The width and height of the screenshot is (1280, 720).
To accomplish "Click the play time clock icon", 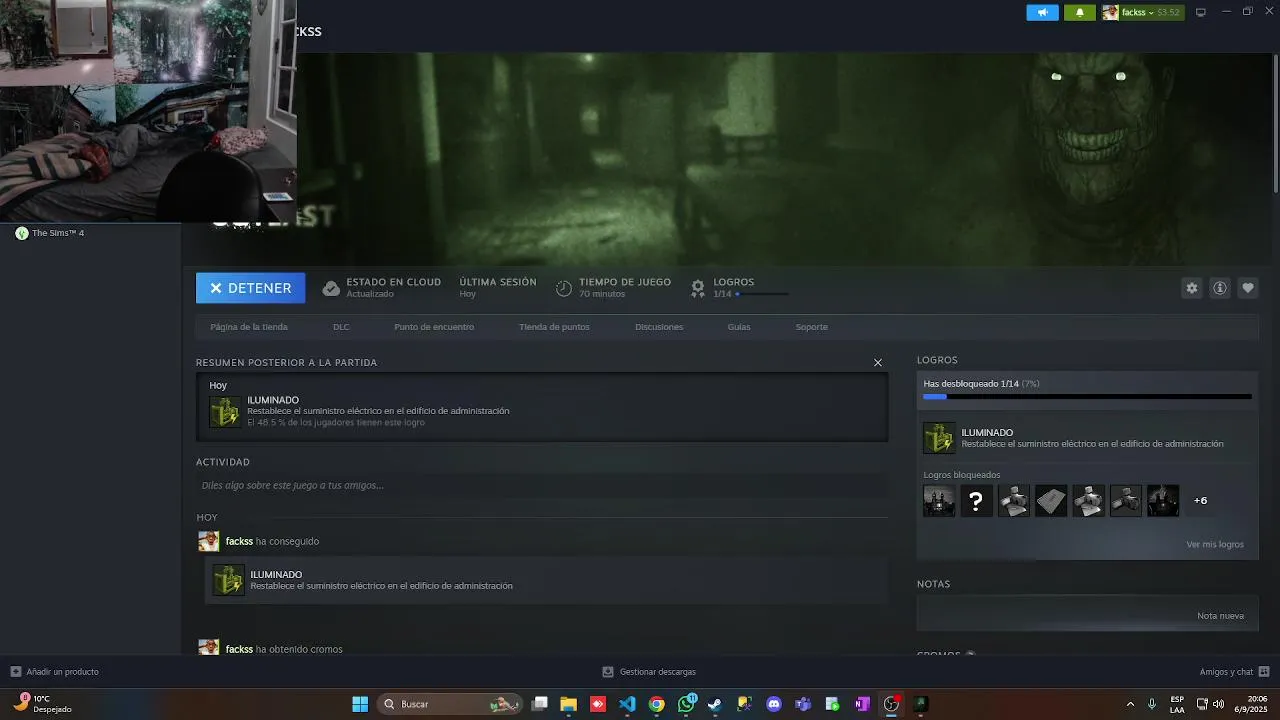I will [564, 288].
